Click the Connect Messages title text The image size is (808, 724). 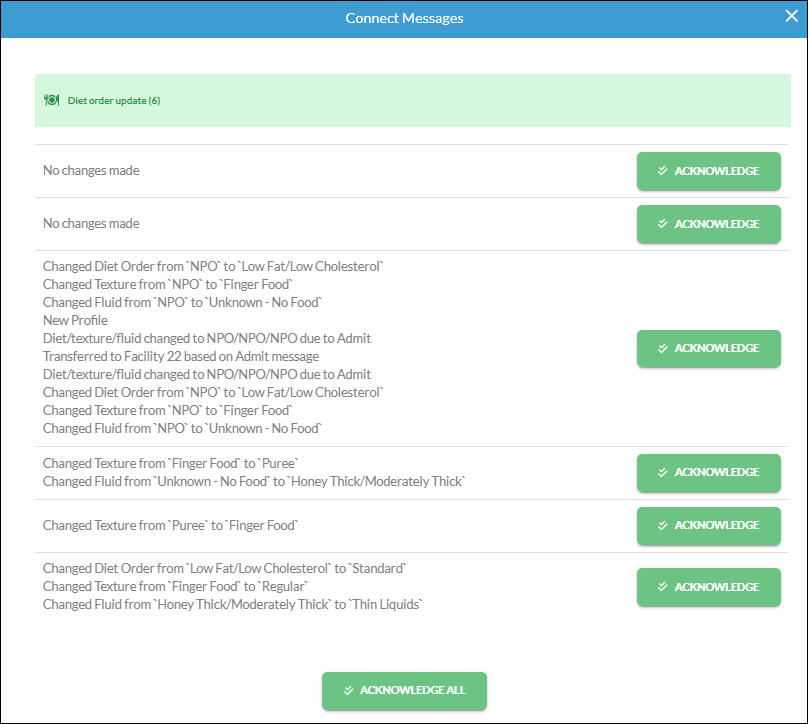[x=404, y=18]
